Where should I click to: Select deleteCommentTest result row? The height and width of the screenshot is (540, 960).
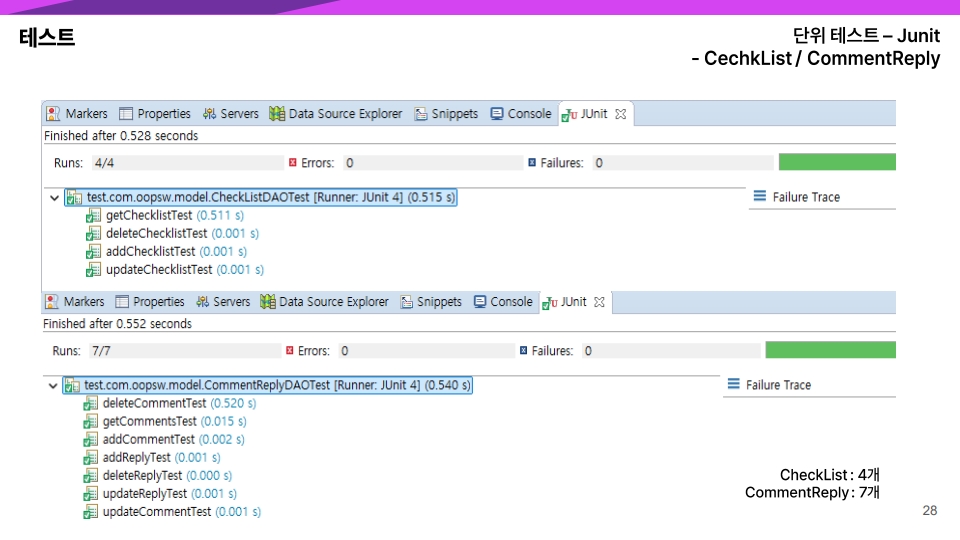pos(170,403)
